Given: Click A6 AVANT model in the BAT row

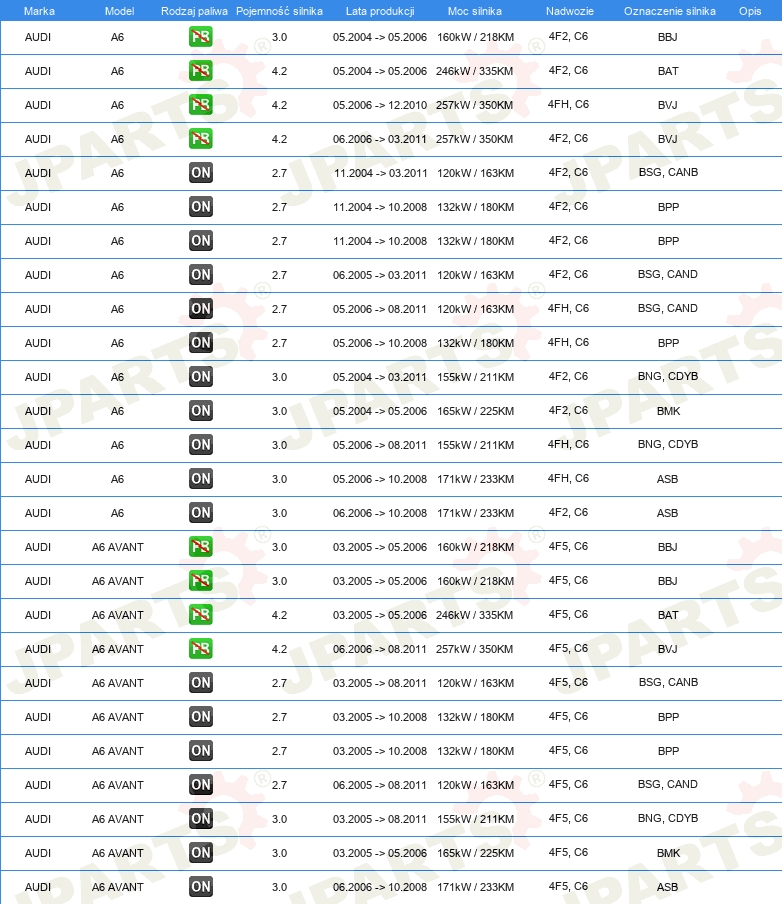Looking at the screenshot, I should 118,615.
